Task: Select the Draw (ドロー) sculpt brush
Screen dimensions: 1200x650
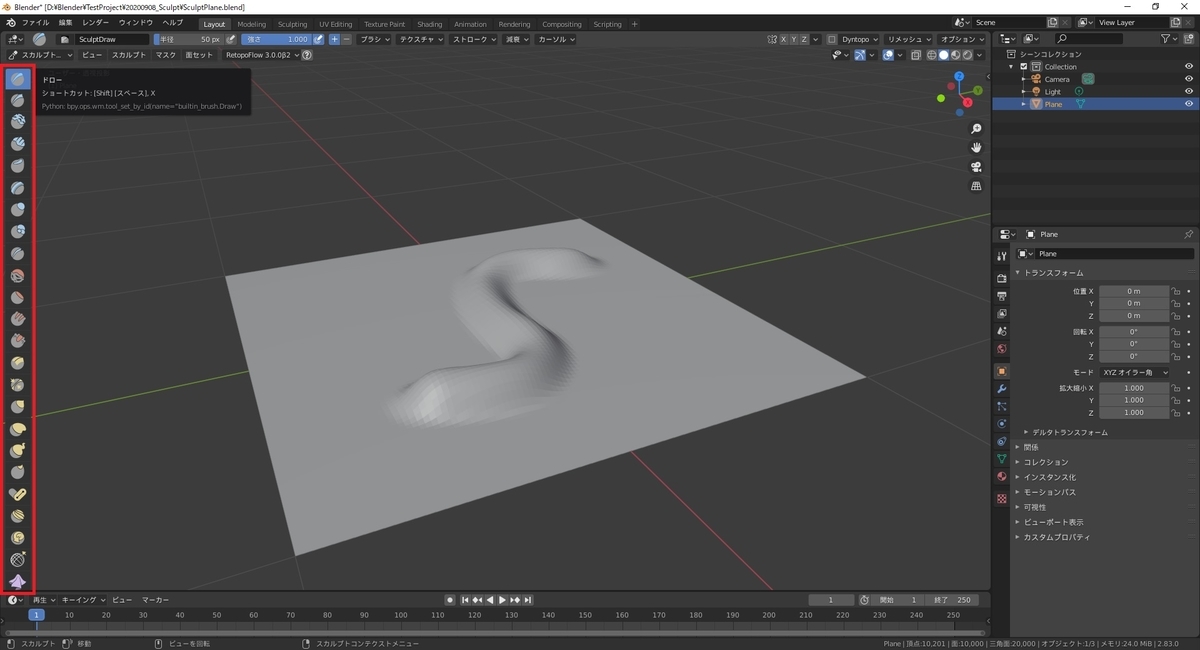Action: [18, 78]
